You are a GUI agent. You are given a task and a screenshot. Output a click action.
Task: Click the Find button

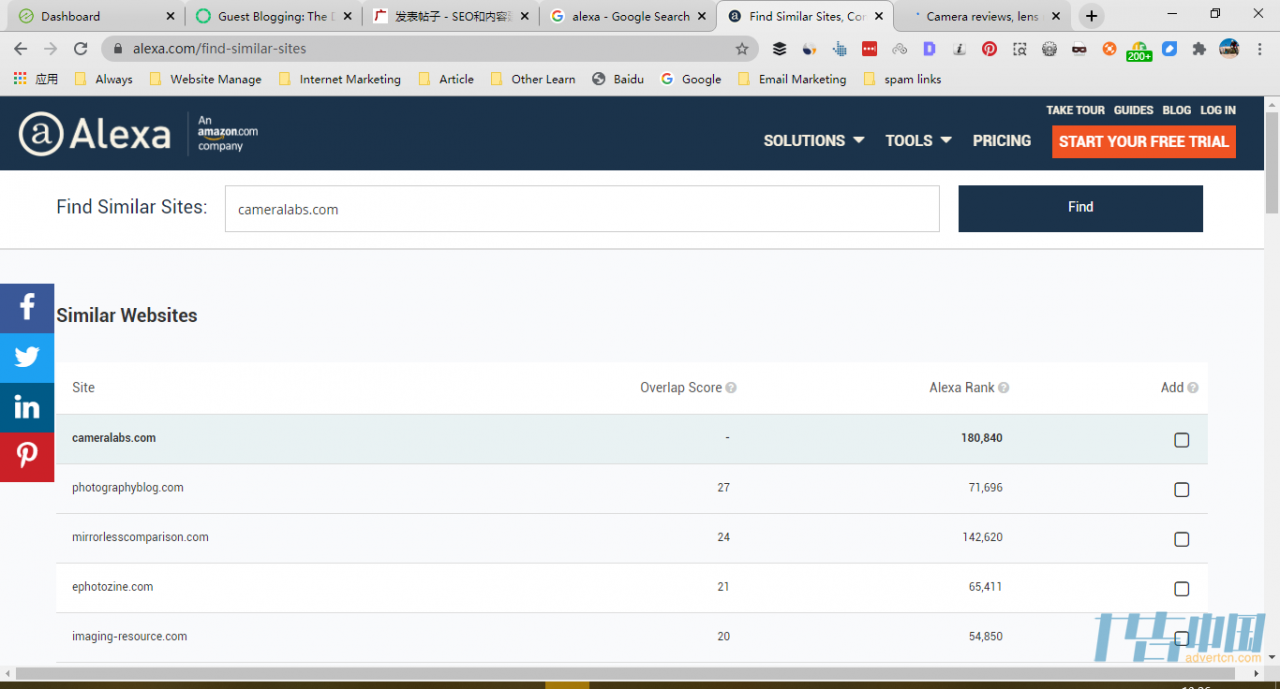tap(1080, 208)
